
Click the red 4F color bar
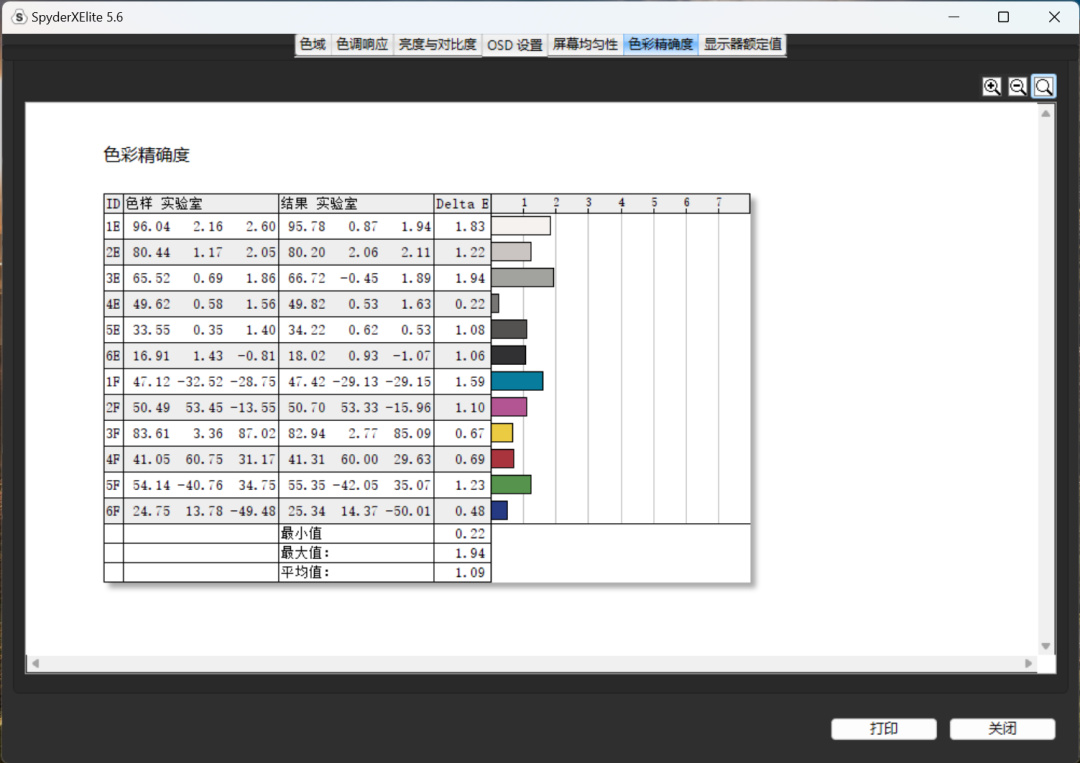[503, 459]
